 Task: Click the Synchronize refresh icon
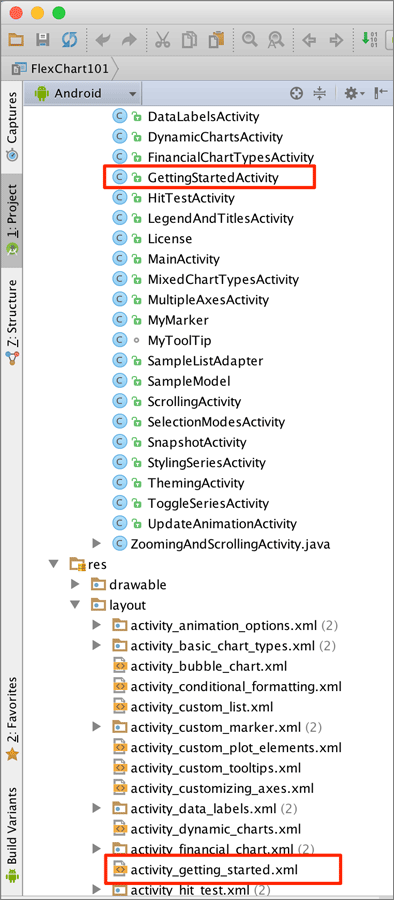coord(69,40)
